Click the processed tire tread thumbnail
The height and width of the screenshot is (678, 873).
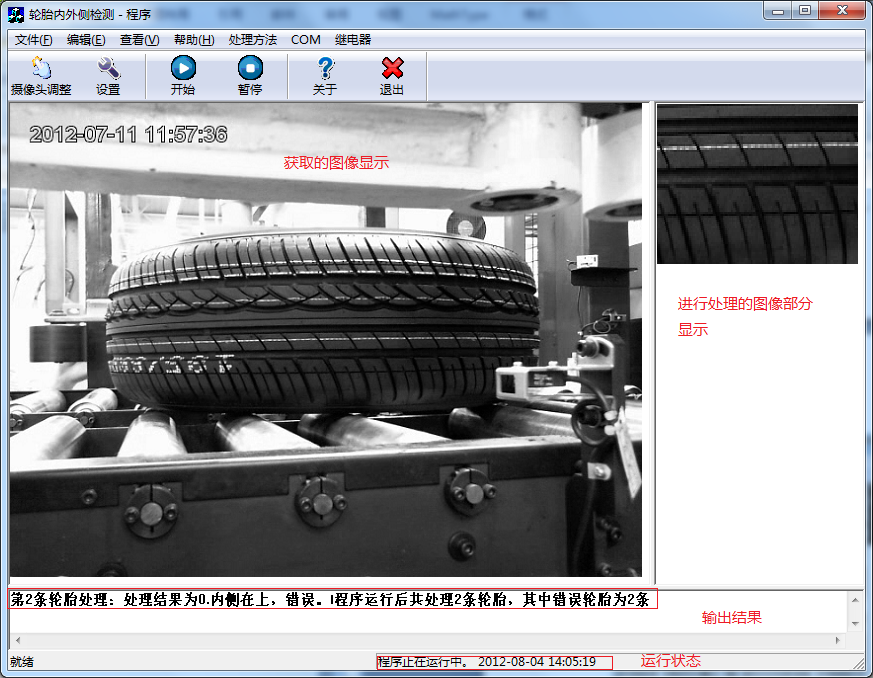pos(757,184)
